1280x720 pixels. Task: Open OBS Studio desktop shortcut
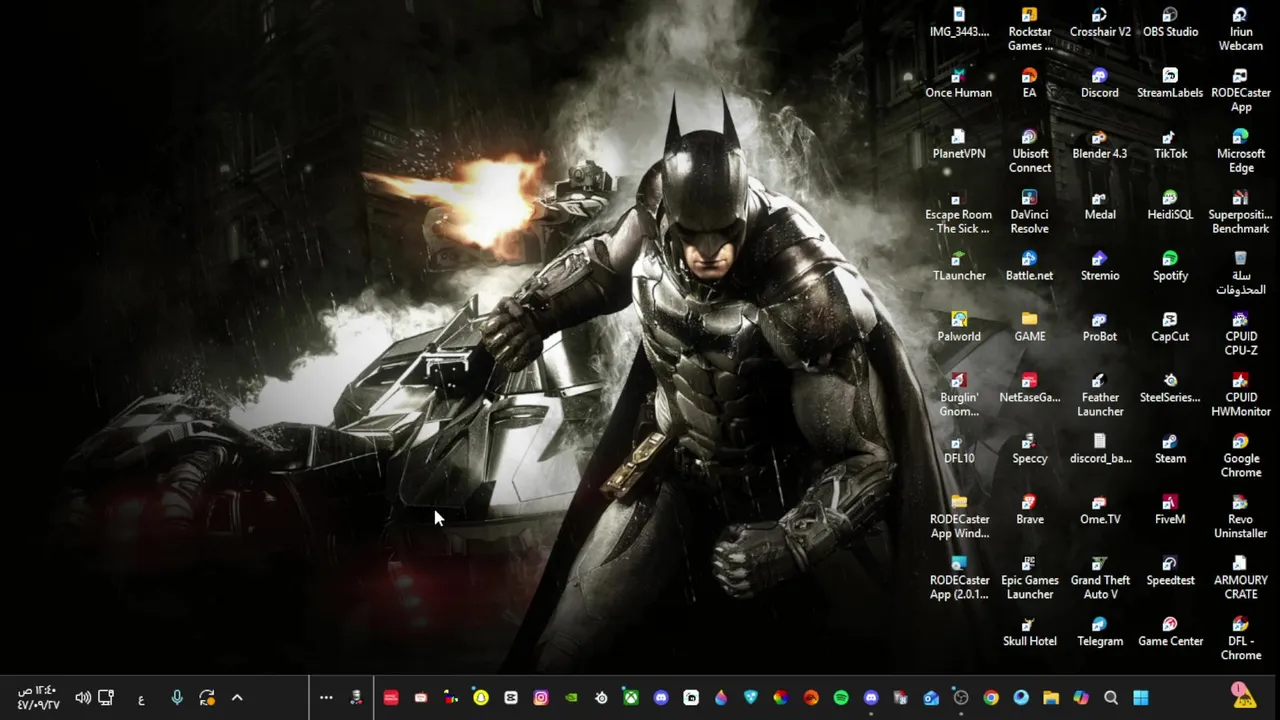pos(1170,22)
